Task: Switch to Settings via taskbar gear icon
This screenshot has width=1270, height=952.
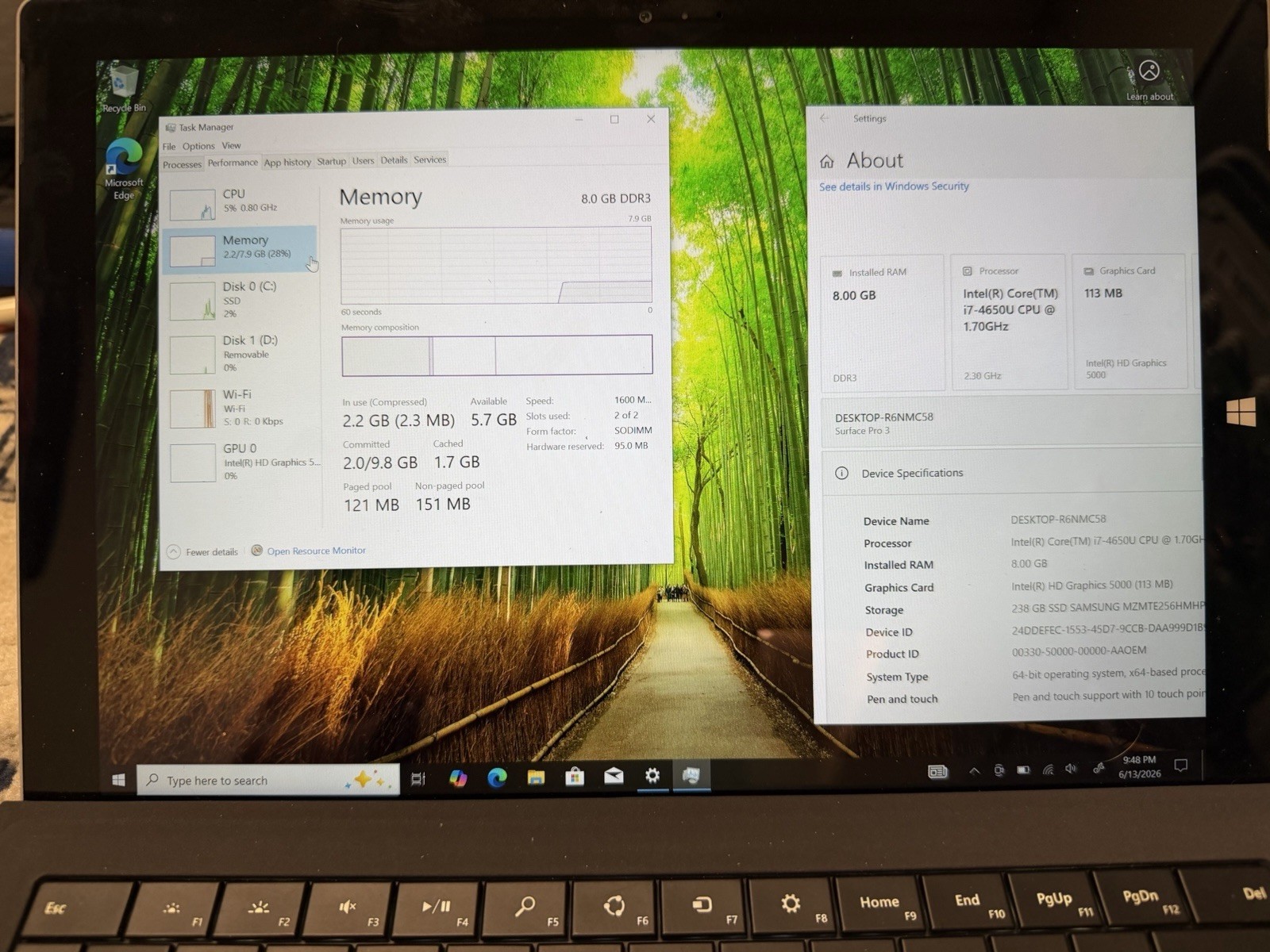Action: point(652,775)
